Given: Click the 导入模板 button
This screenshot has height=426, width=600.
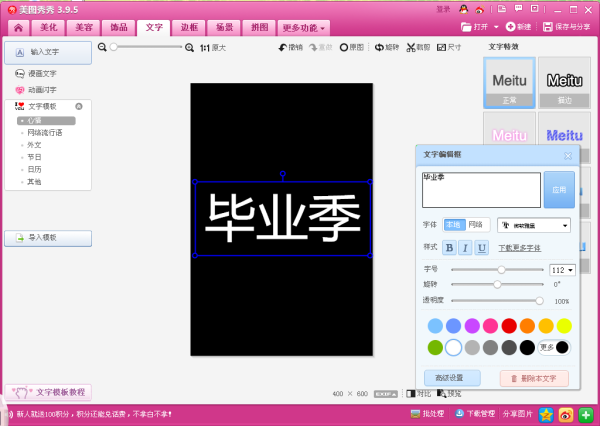Looking at the screenshot, I should coord(48,238).
